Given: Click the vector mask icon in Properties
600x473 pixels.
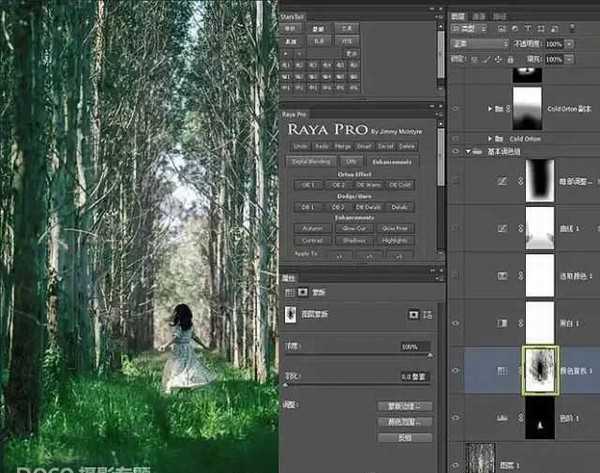Looking at the screenshot, I should click(x=429, y=314).
